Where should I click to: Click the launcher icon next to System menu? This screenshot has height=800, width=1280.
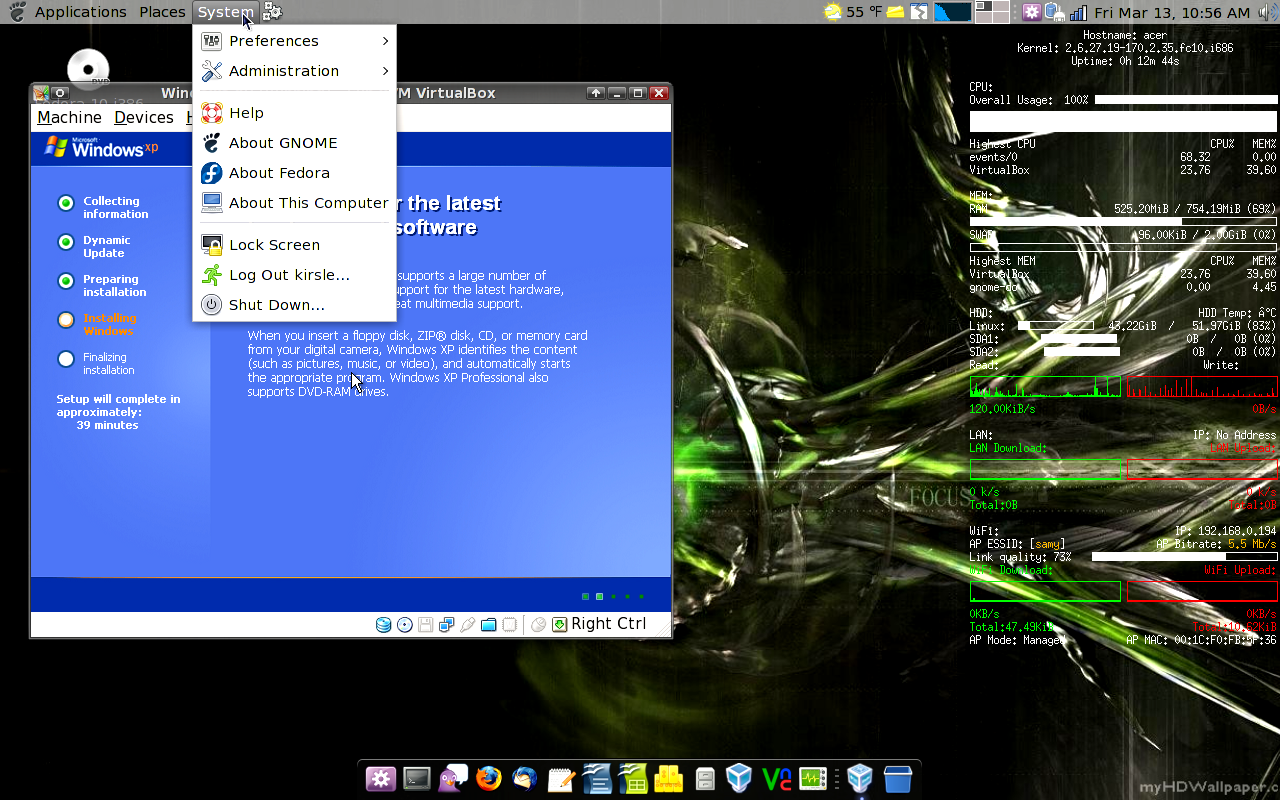[272, 12]
